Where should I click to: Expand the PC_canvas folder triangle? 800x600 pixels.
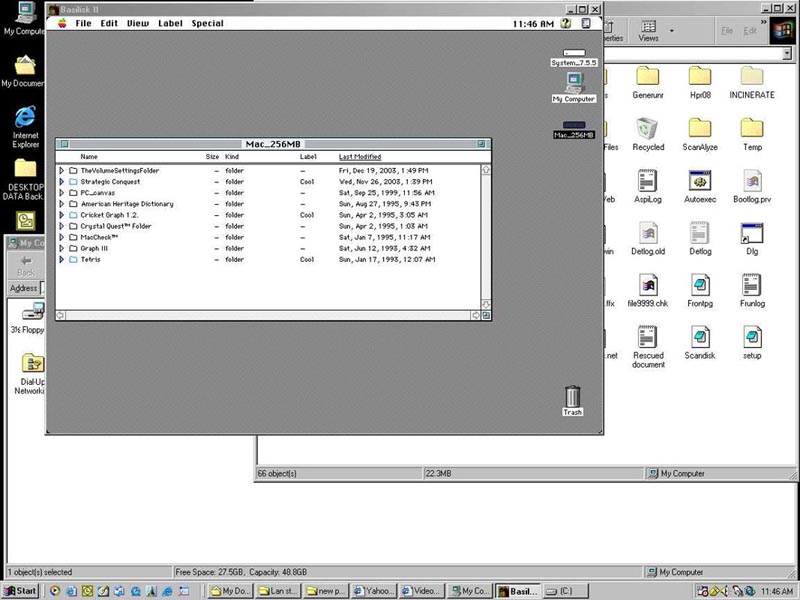point(61,193)
